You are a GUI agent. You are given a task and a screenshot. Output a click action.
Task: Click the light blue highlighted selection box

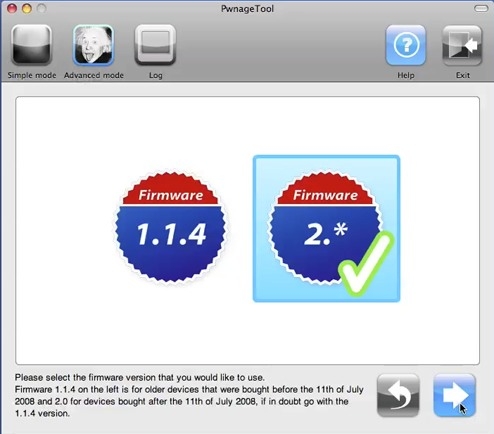[326, 229]
